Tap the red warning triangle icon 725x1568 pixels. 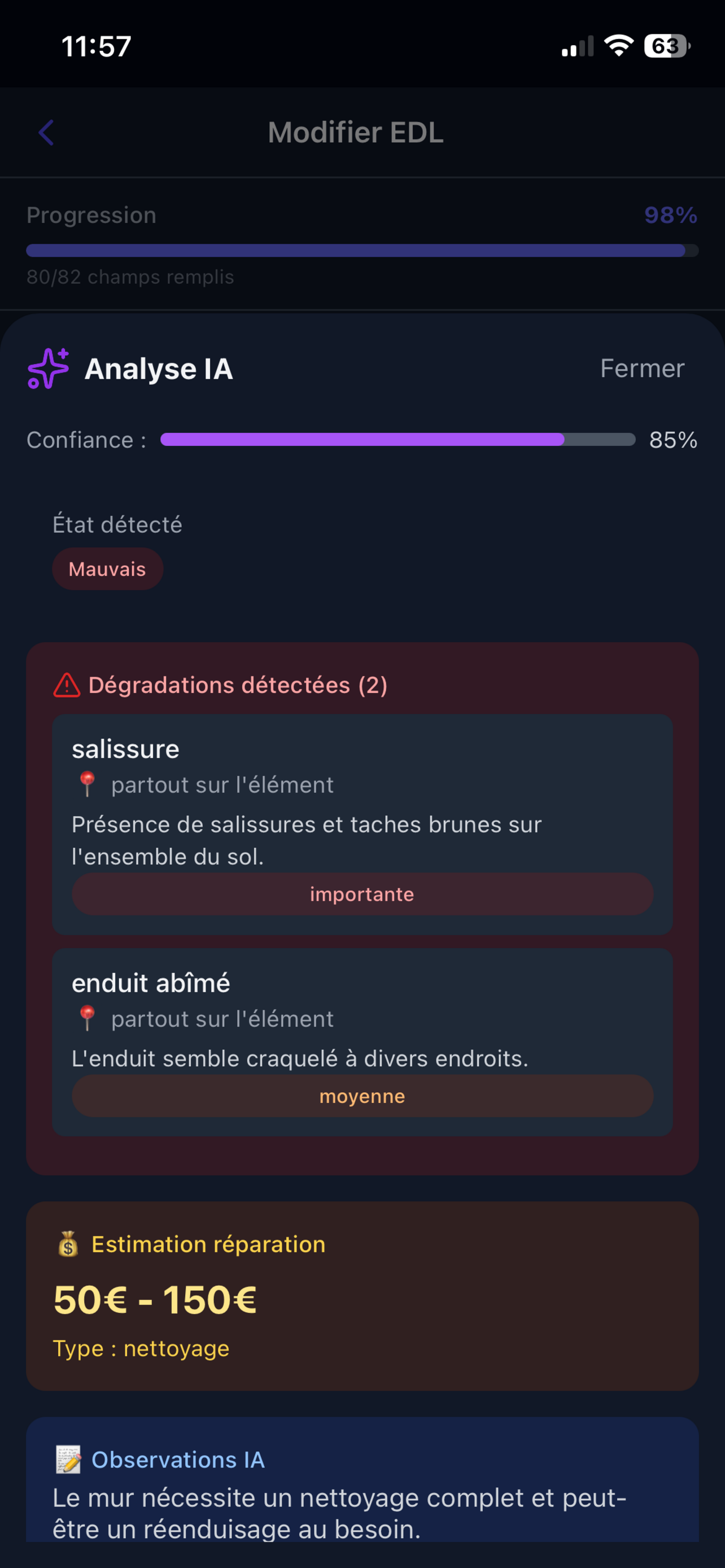pyautogui.click(x=67, y=685)
